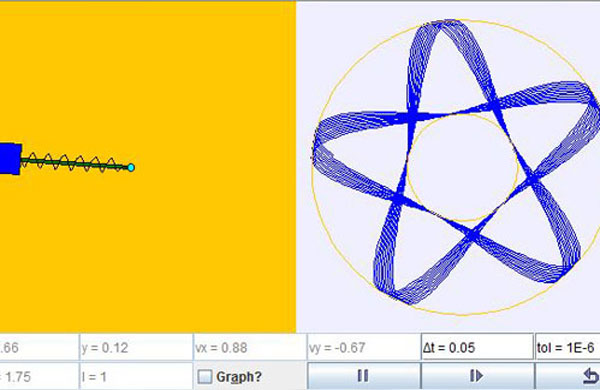600x390 pixels.
Task: Advance the simulation one step
Action: [x=477, y=376]
